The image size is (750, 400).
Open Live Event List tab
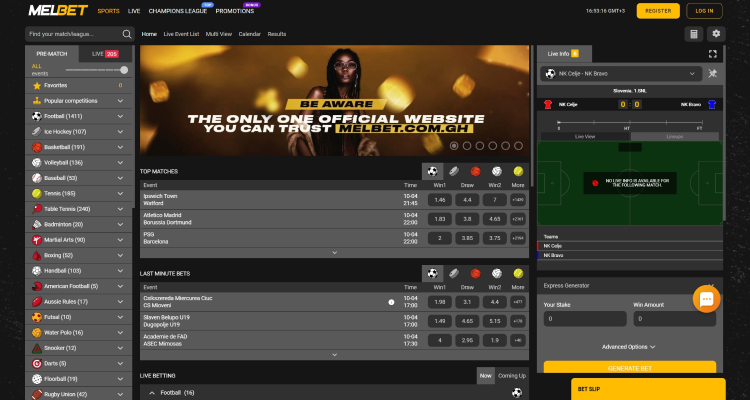[x=181, y=34]
